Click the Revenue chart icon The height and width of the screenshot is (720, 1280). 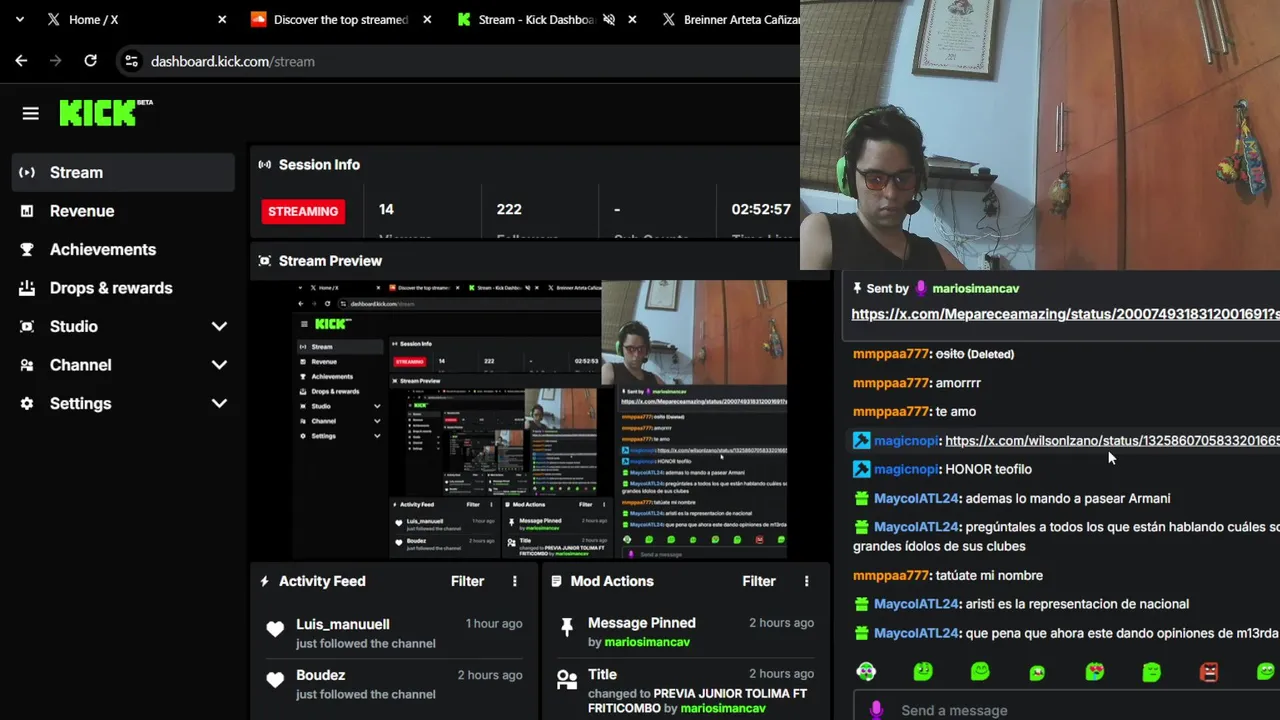click(27, 211)
